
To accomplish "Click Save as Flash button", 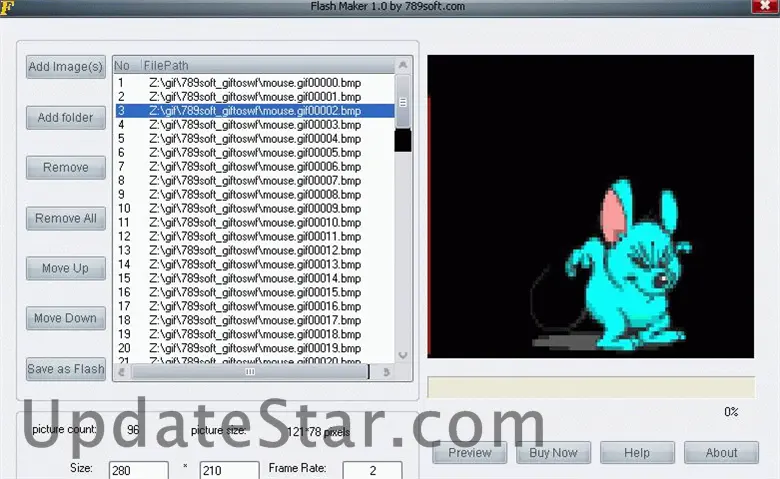I will [65, 368].
